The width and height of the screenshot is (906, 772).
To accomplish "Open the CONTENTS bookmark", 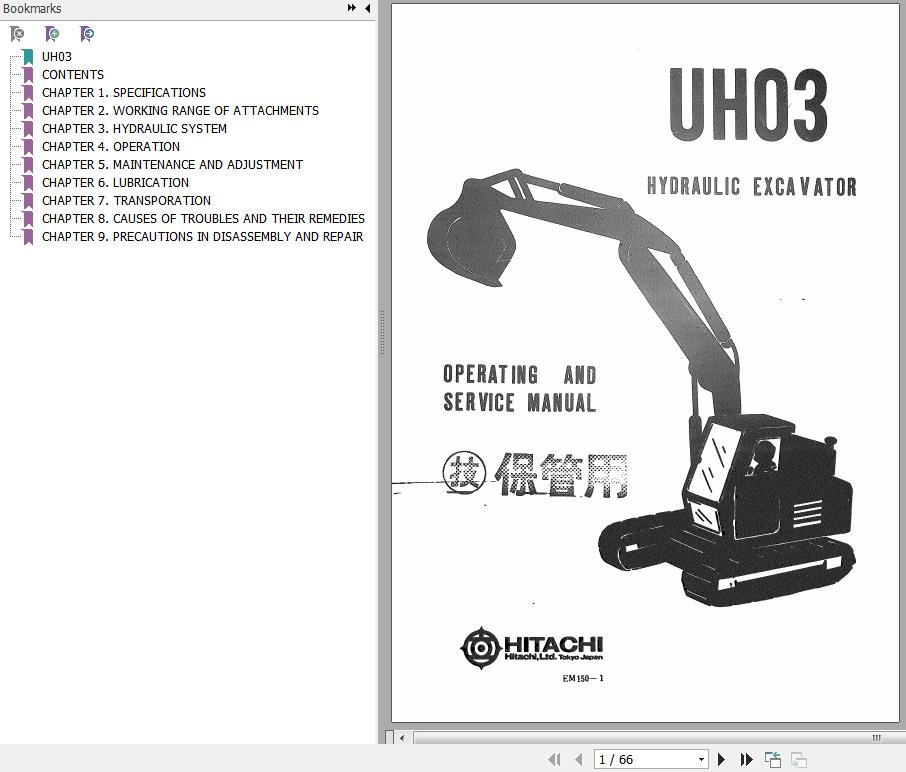I will [73, 75].
